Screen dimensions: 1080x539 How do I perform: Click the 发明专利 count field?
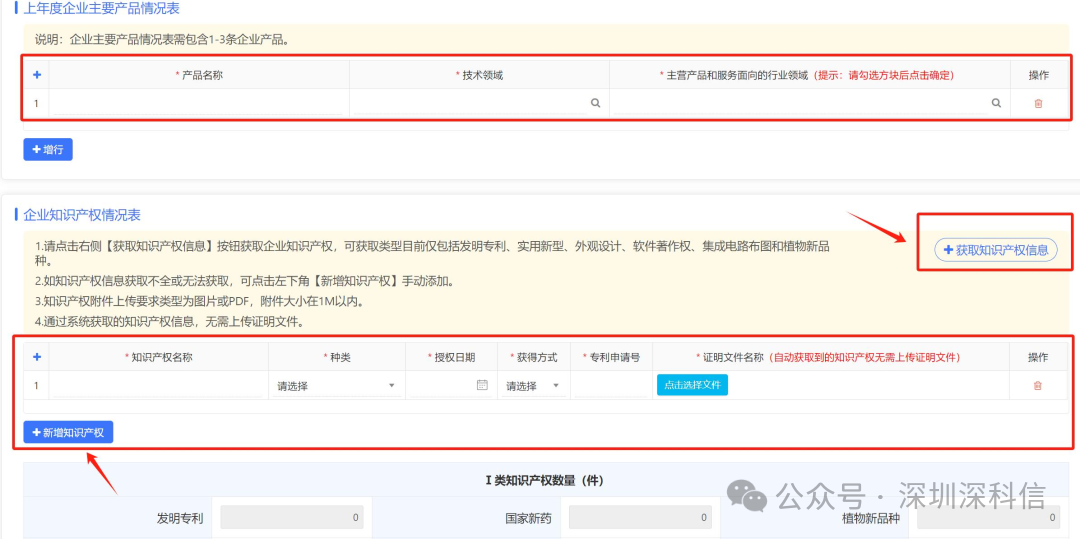click(x=292, y=517)
